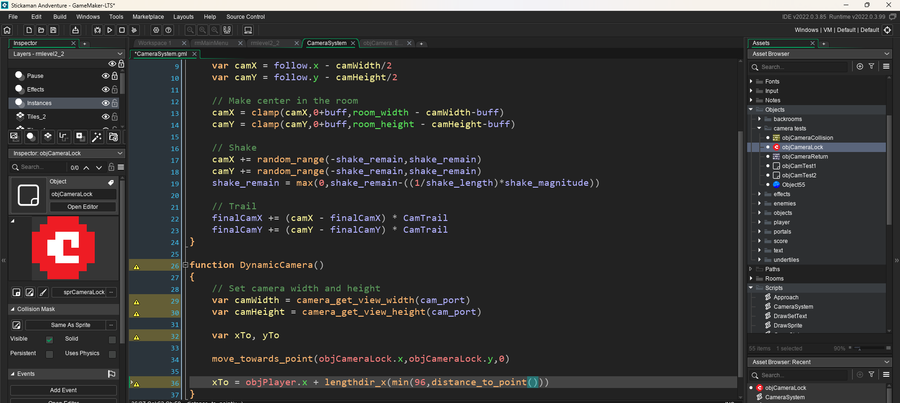Toggle lock on the Pause layer
The width and height of the screenshot is (900, 403).
click(x=115, y=76)
